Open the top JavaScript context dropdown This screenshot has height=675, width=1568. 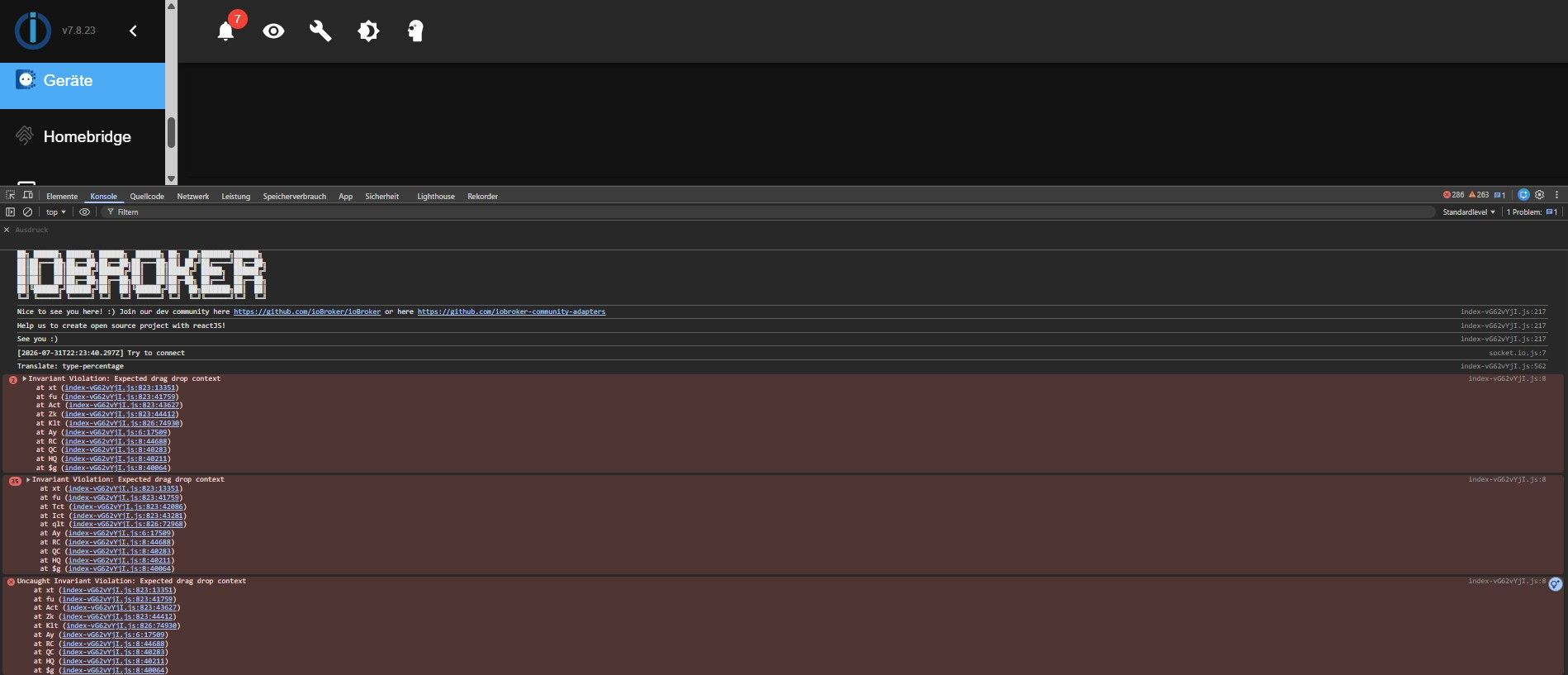[56, 212]
